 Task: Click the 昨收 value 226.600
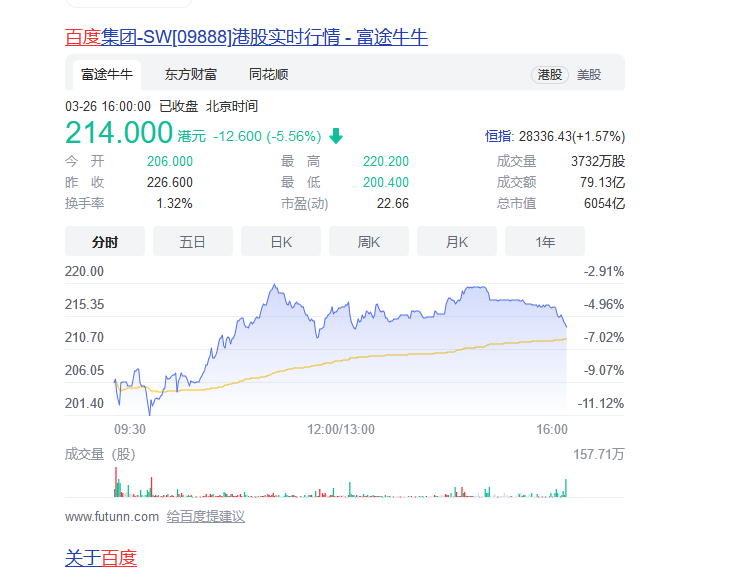tap(170, 182)
